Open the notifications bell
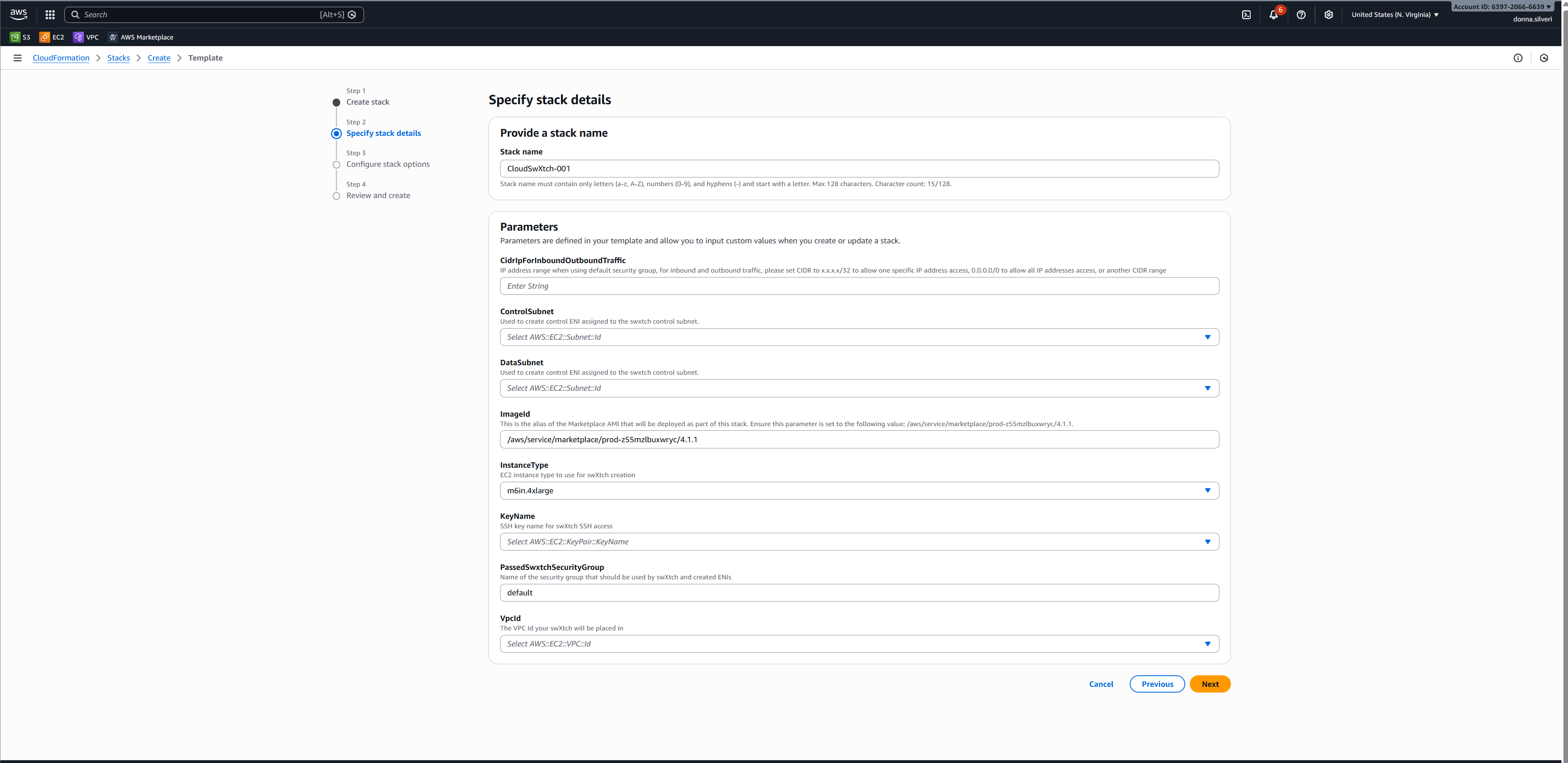 pyautogui.click(x=1273, y=14)
